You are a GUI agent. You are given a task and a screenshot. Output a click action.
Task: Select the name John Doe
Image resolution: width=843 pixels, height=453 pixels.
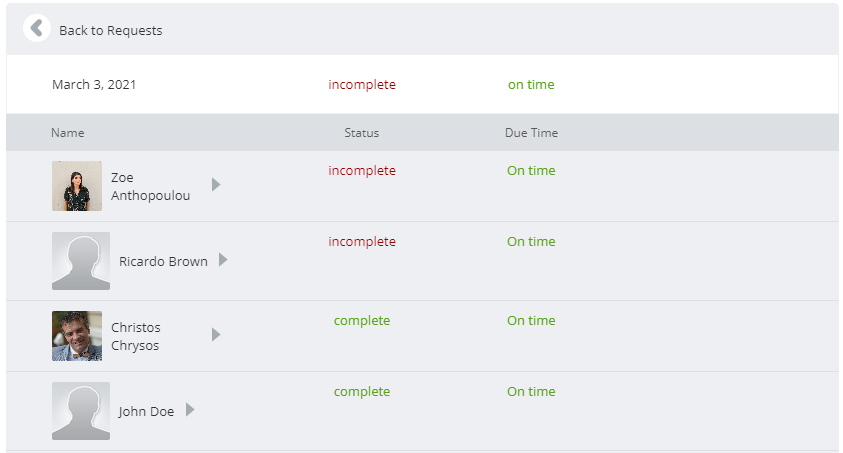tap(146, 412)
